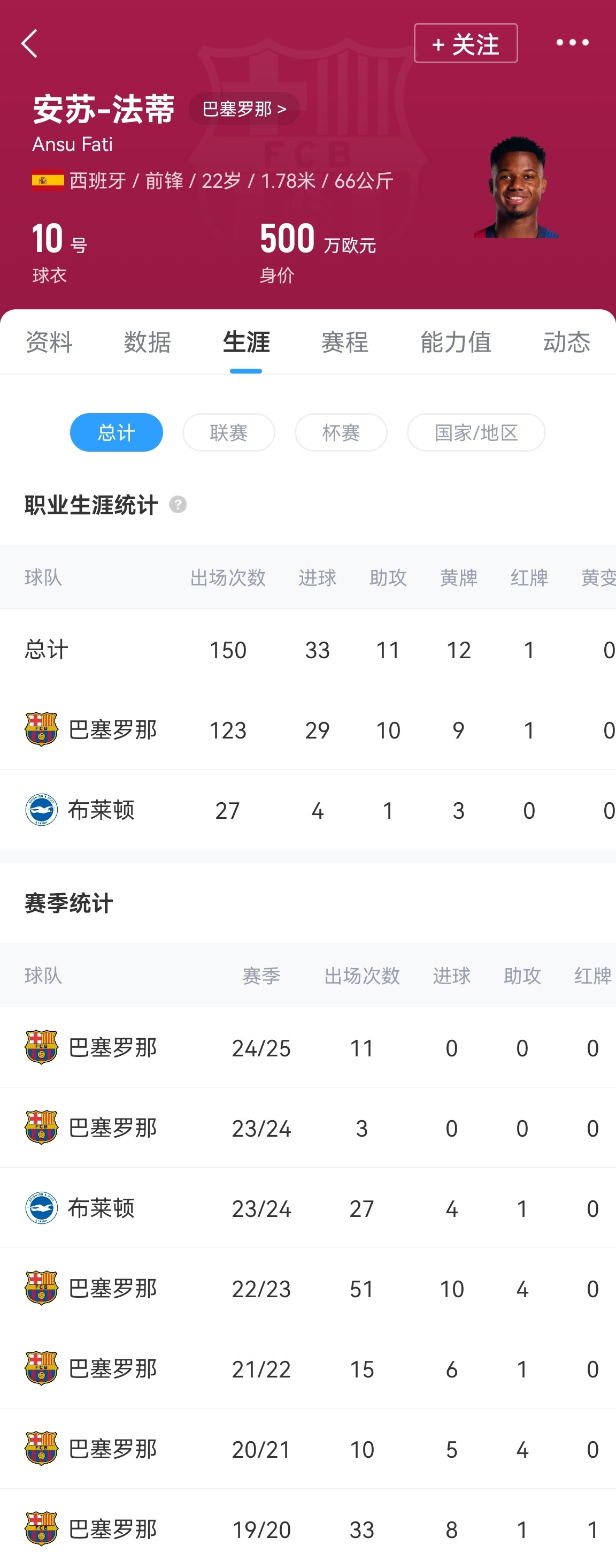Tap the + 关注 follow button
This screenshot has width=616, height=1568.
466,43
